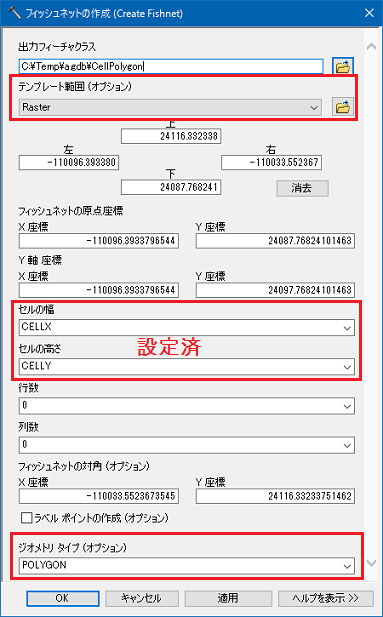Click the hammer icon in title bar
This screenshot has height=617, width=383.
16,13
